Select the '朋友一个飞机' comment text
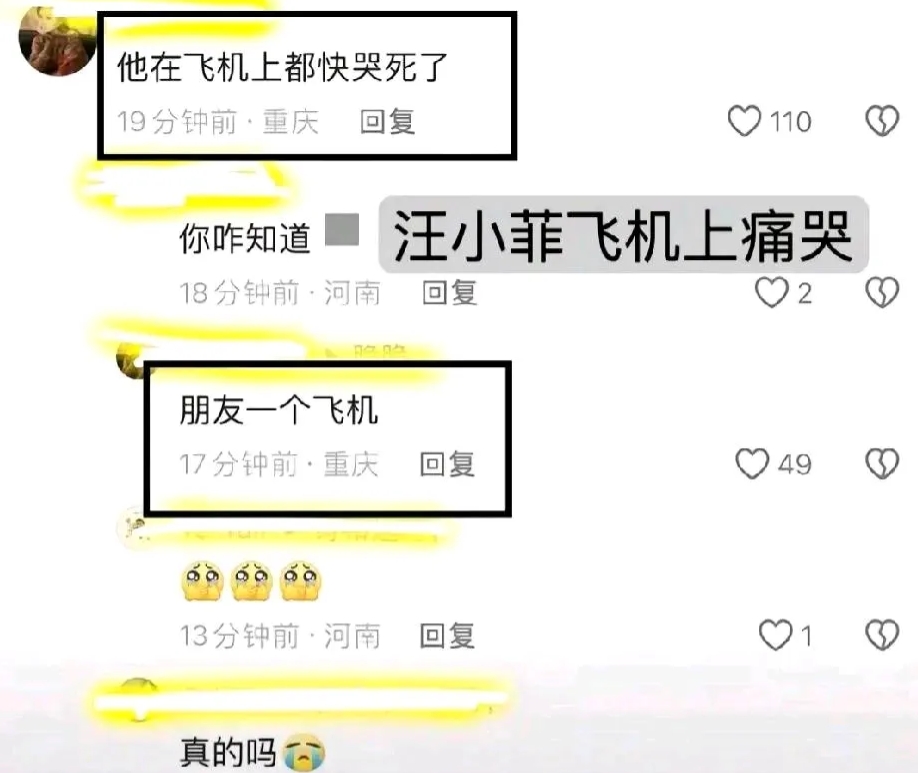This screenshot has width=918, height=773. point(279,410)
